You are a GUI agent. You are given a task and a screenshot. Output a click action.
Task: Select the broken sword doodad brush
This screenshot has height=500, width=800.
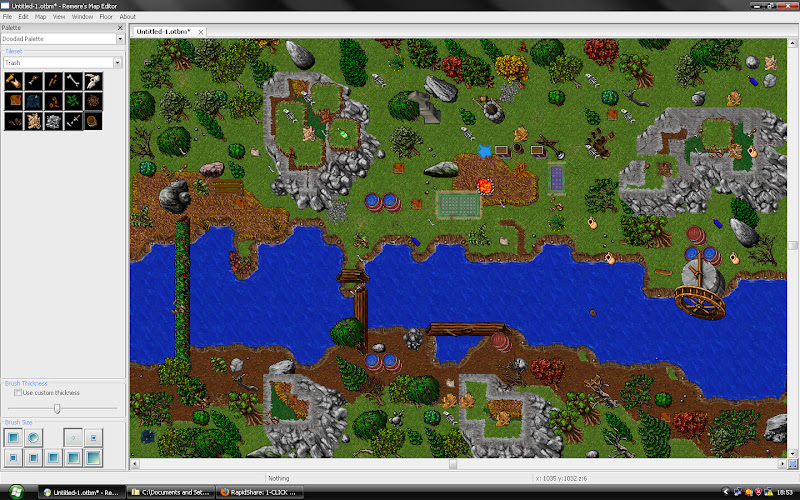click(73, 121)
